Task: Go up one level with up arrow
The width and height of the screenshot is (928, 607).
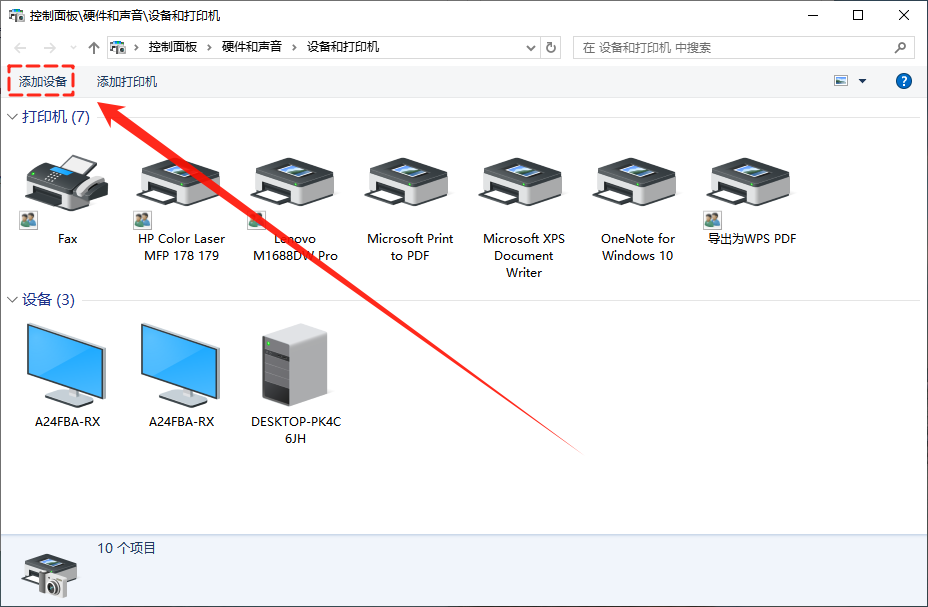Action: pos(94,47)
